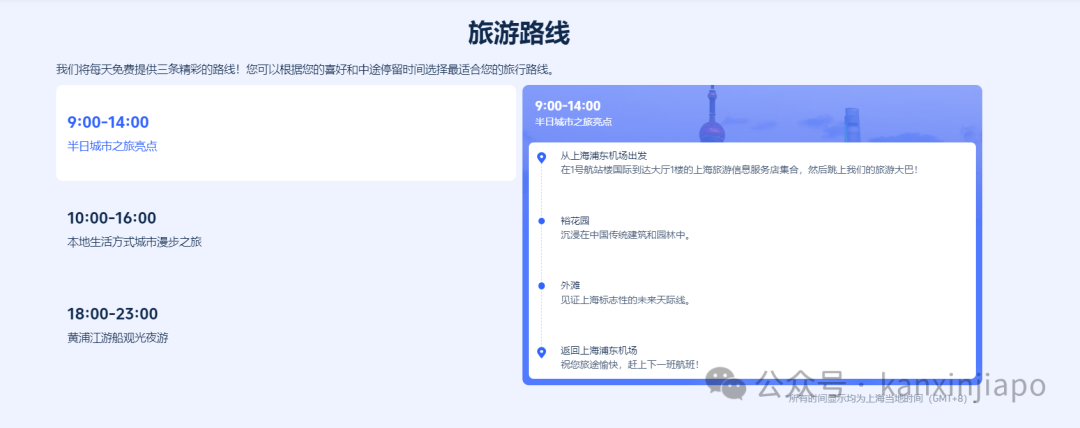This screenshot has width=1080, height=428.
Task: Click the 本地生活方式城市漫步之旅 label
Action: 134,242
